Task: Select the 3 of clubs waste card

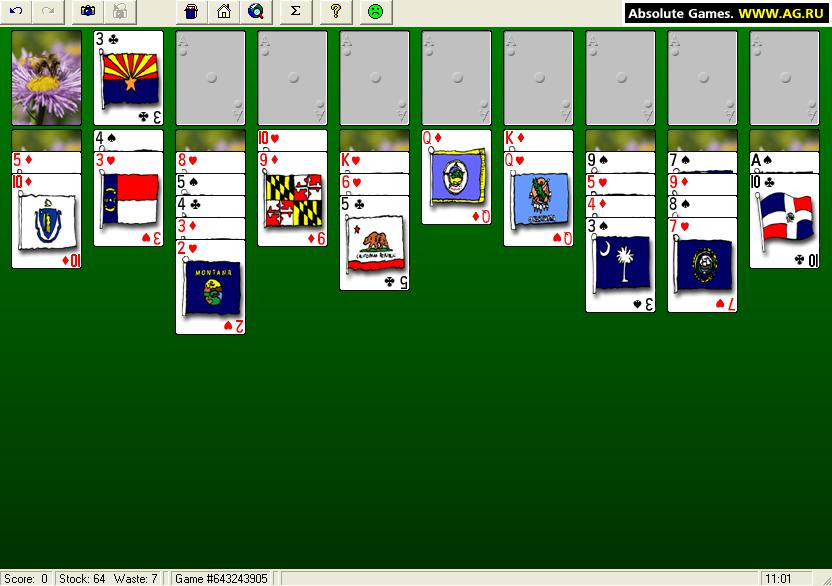Action: click(x=128, y=77)
